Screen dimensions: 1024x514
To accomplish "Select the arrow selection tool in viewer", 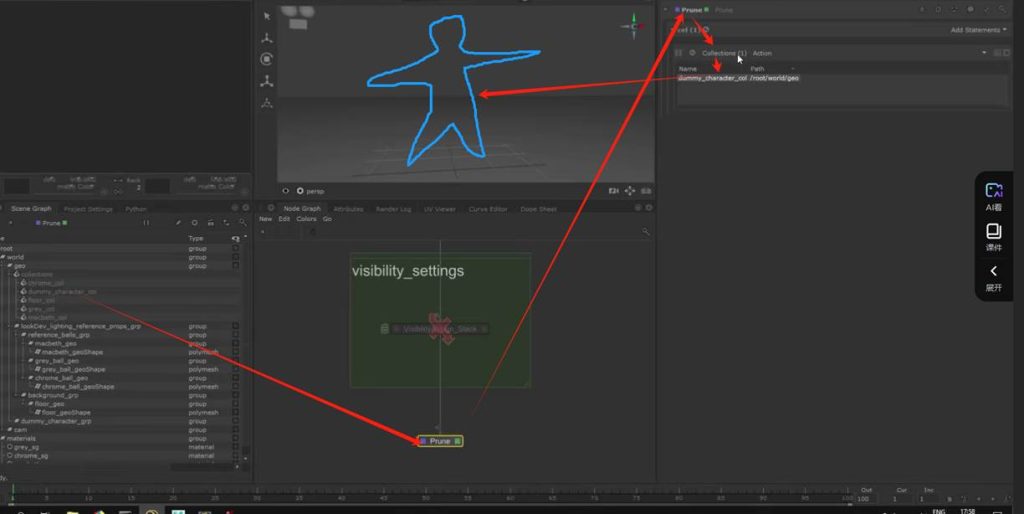I will pos(267,16).
